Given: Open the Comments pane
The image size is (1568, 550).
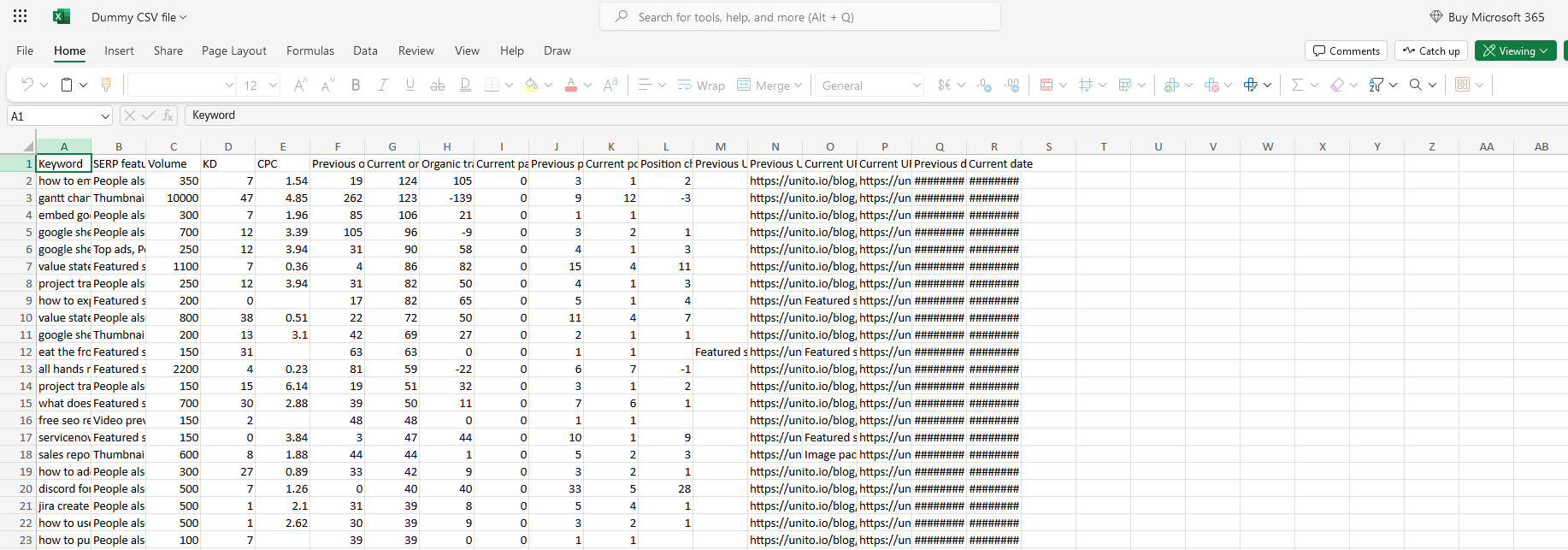Looking at the screenshot, I should pyautogui.click(x=1346, y=50).
